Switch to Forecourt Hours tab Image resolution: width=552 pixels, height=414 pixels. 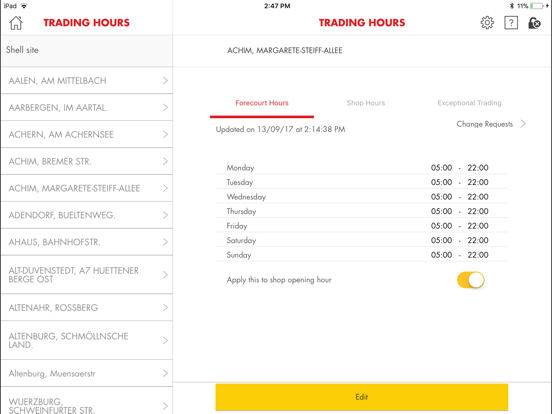coord(262,103)
